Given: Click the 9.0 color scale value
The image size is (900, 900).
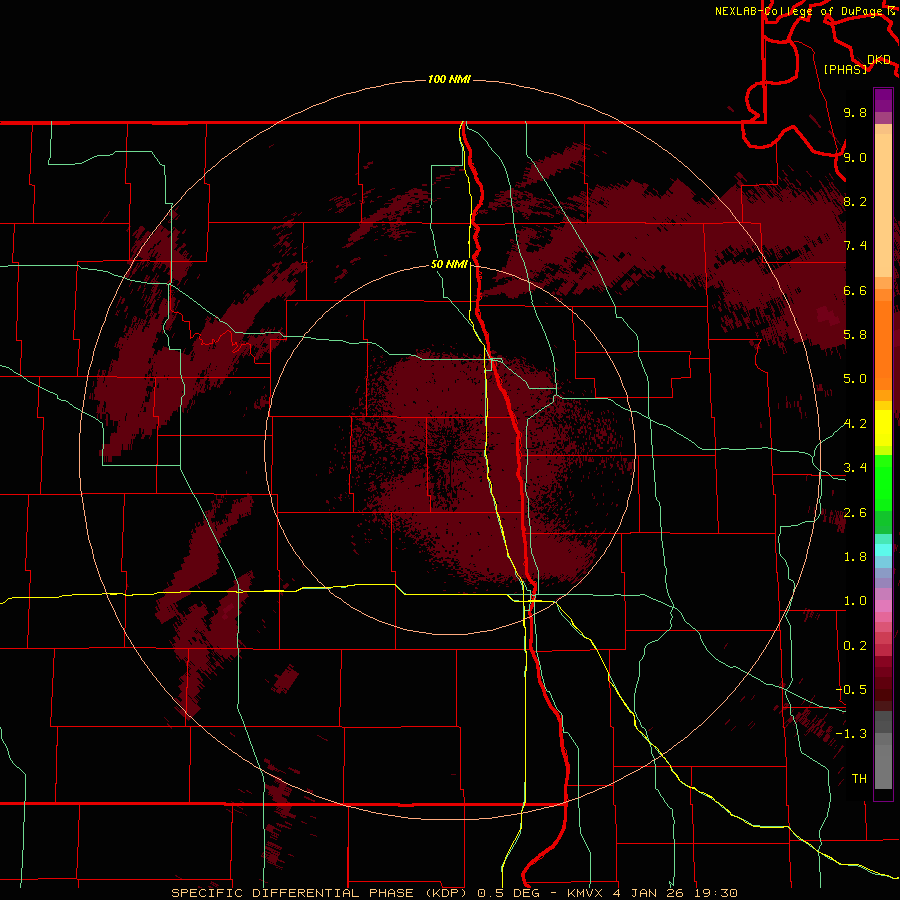Looking at the screenshot, I should point(855,157).
